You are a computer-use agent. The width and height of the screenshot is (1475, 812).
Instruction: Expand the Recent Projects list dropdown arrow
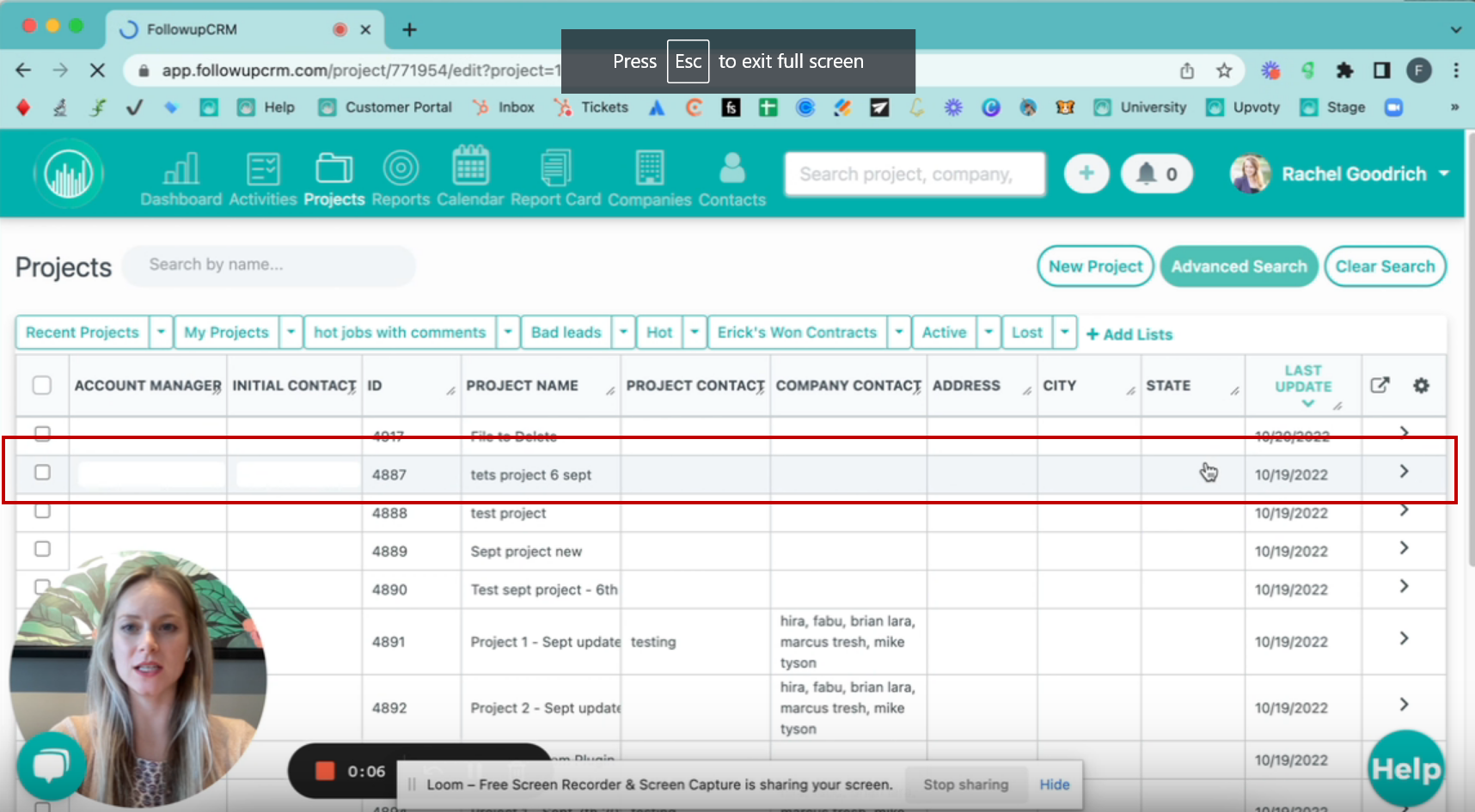pyautogui.click(x=161, y=333)
